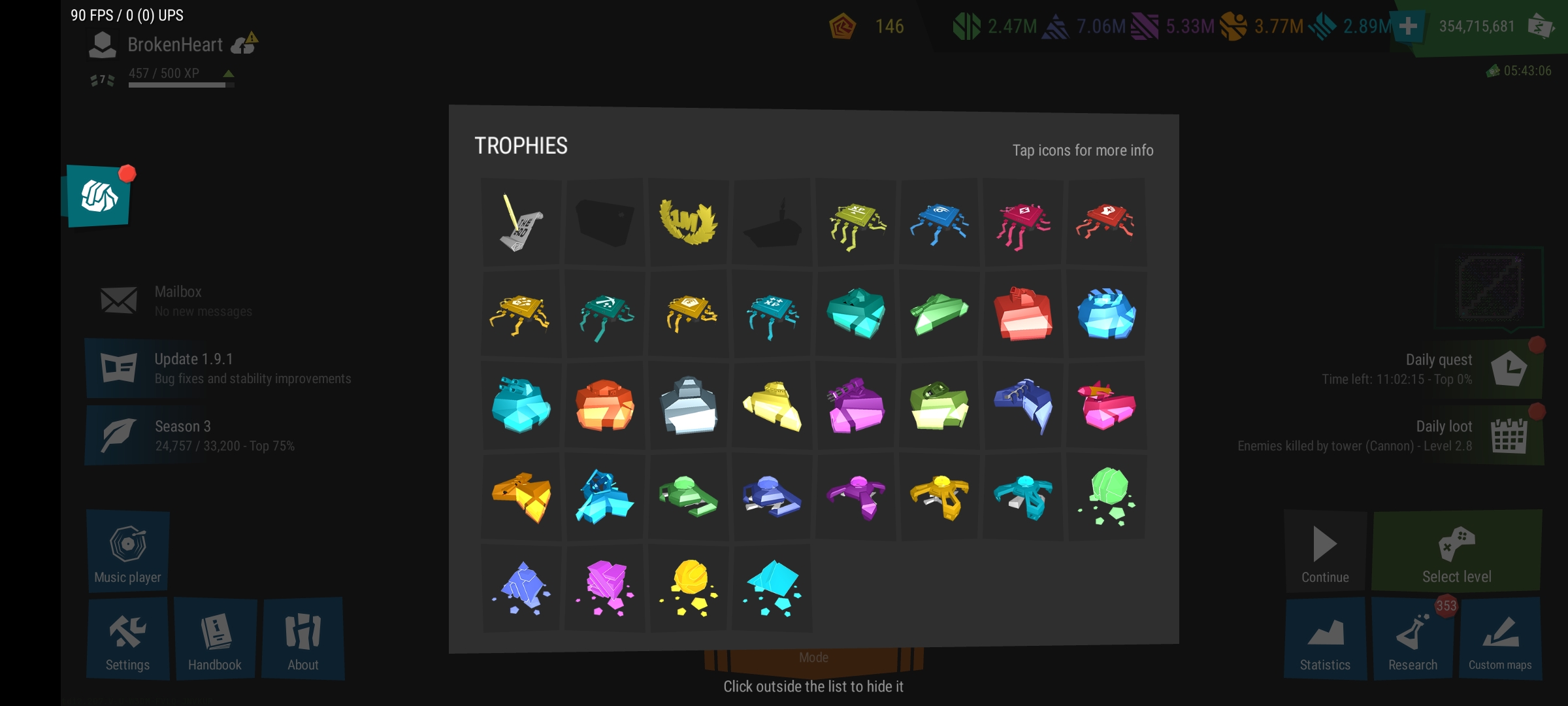Tap the yellow coin gem trophy
This screenshot has width=1568, height=706.
pos(688,588)
